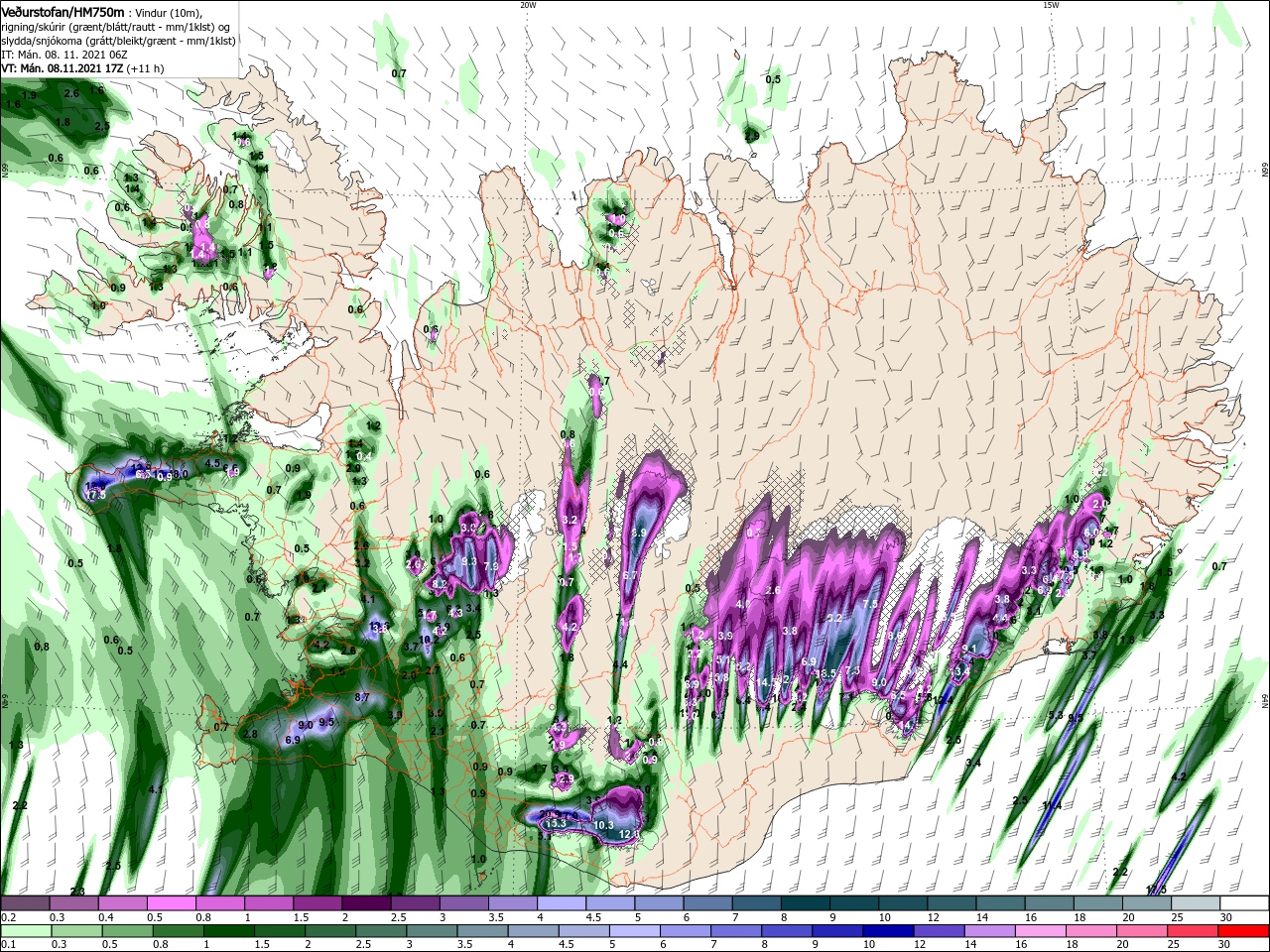Click the '(+11 h)' forecast offset text
Viewport: 1270px width, 952px height.
145,68
